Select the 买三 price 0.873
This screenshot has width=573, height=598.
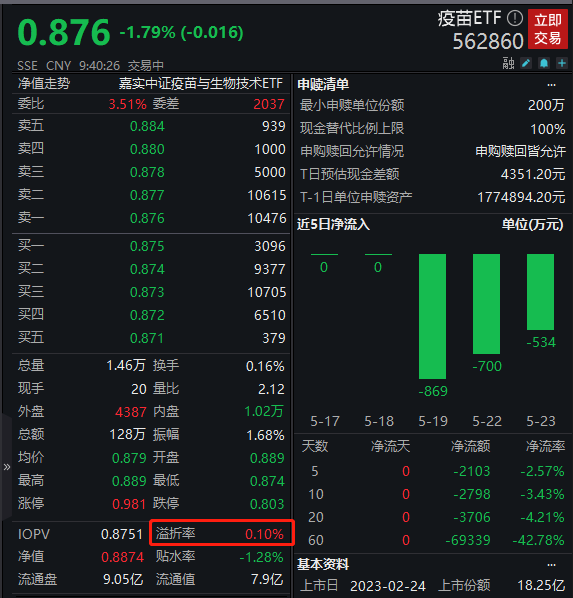click(147, 292)
